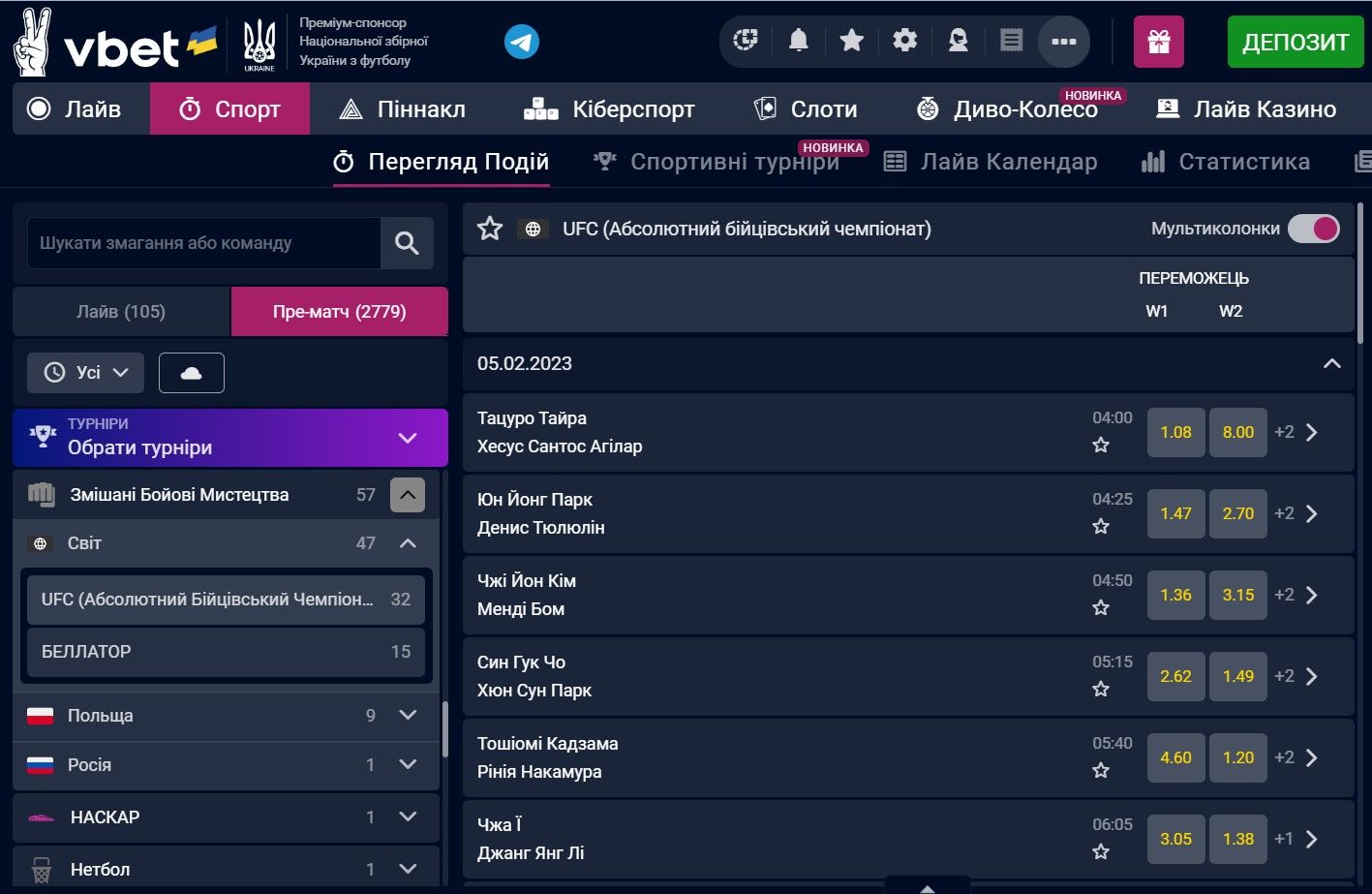
Task: Switch to Лайв (105) tab
Action: [x=121, y=312]
